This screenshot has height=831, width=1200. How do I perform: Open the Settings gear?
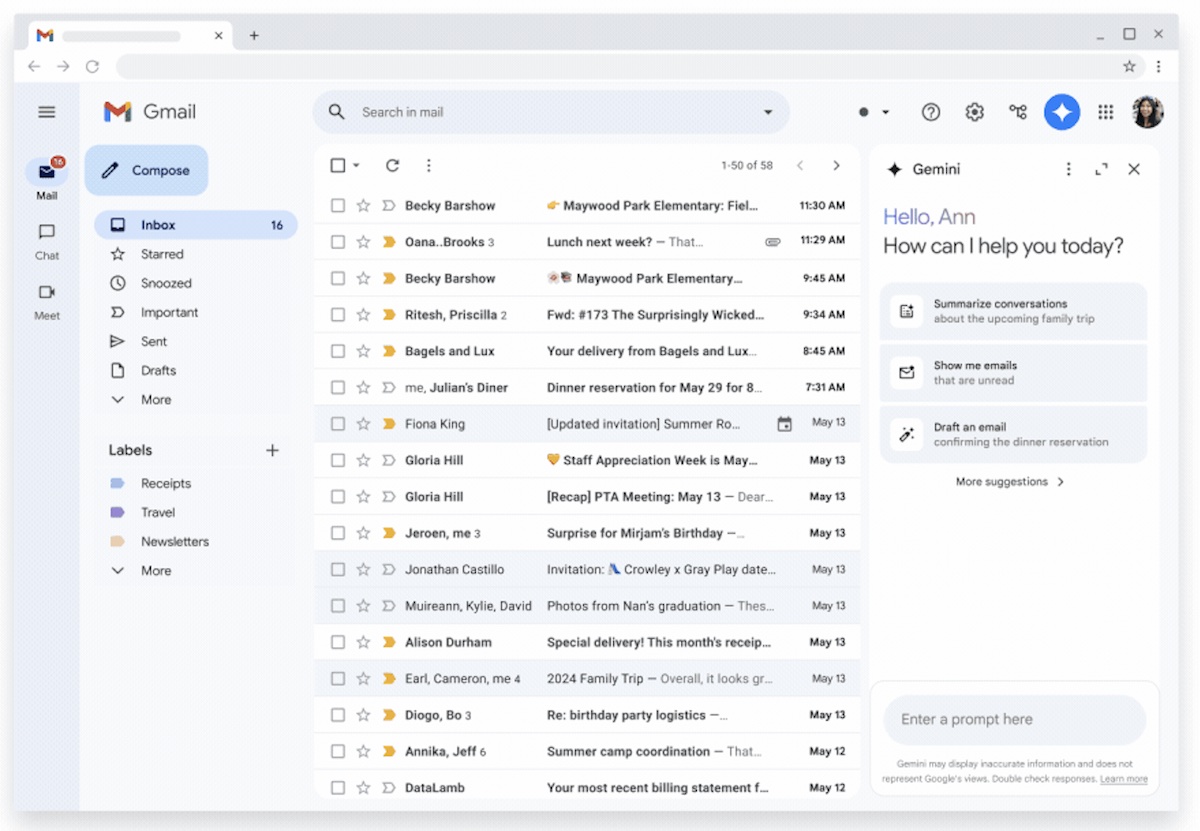pos(974,112)
